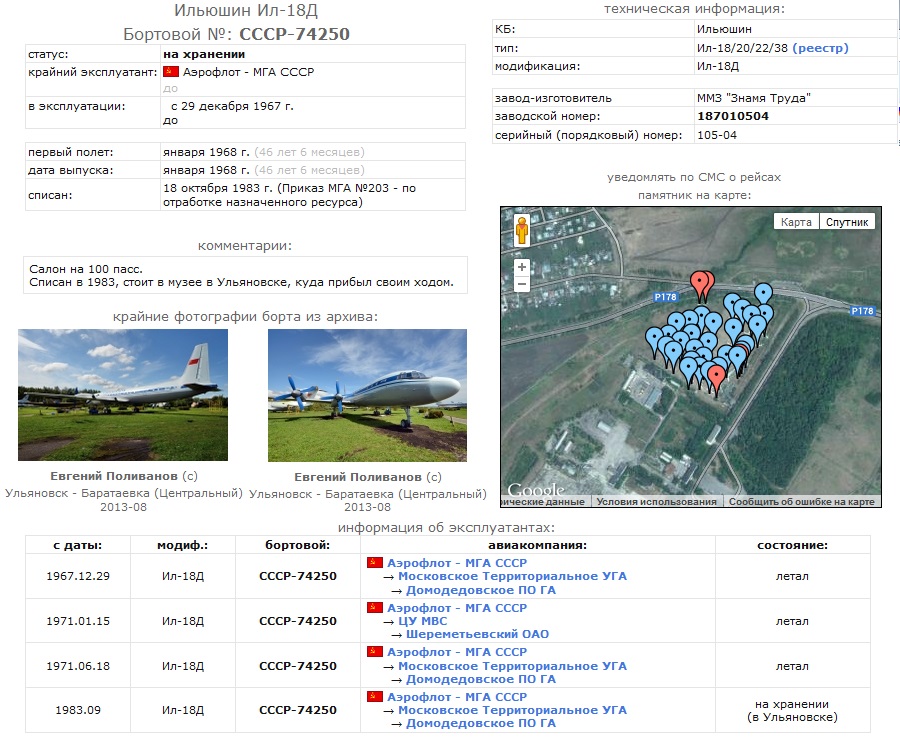Zoom out on the map

tap(522, 284)
